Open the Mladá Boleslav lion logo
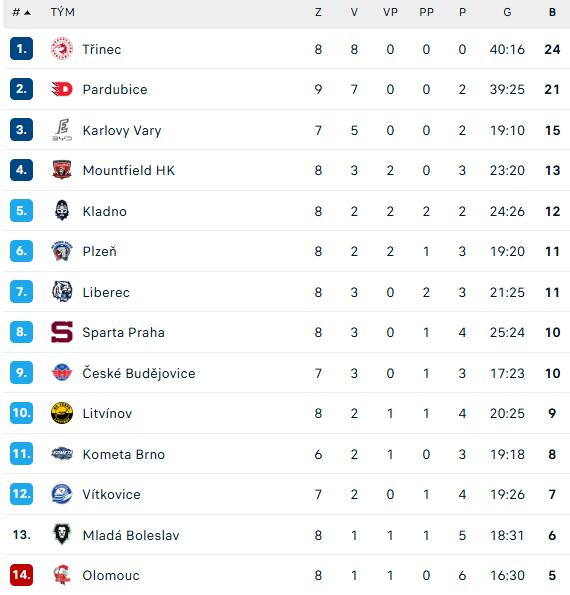 click(61, 534)
